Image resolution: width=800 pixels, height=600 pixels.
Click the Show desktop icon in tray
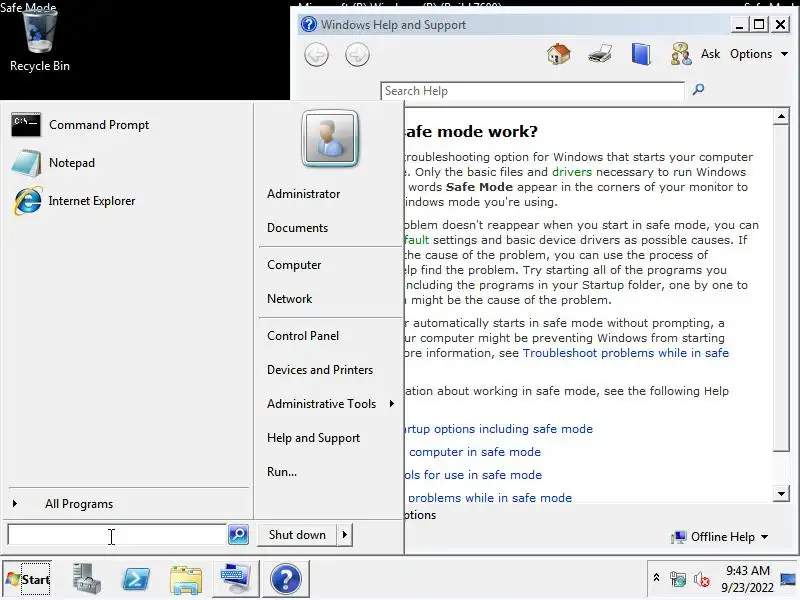tap(789, 579)
